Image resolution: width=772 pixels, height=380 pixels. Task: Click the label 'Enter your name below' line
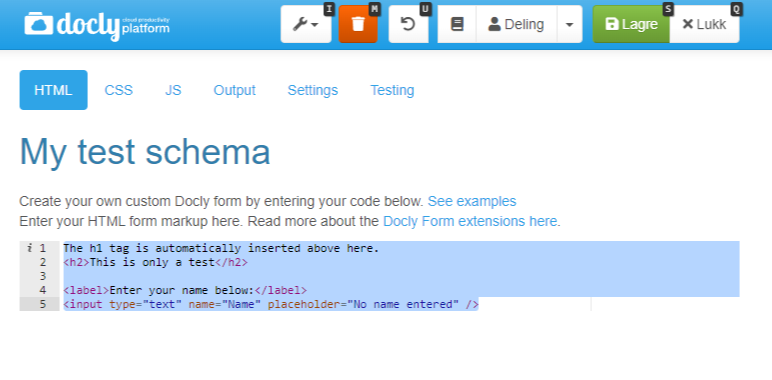point(185,290)
